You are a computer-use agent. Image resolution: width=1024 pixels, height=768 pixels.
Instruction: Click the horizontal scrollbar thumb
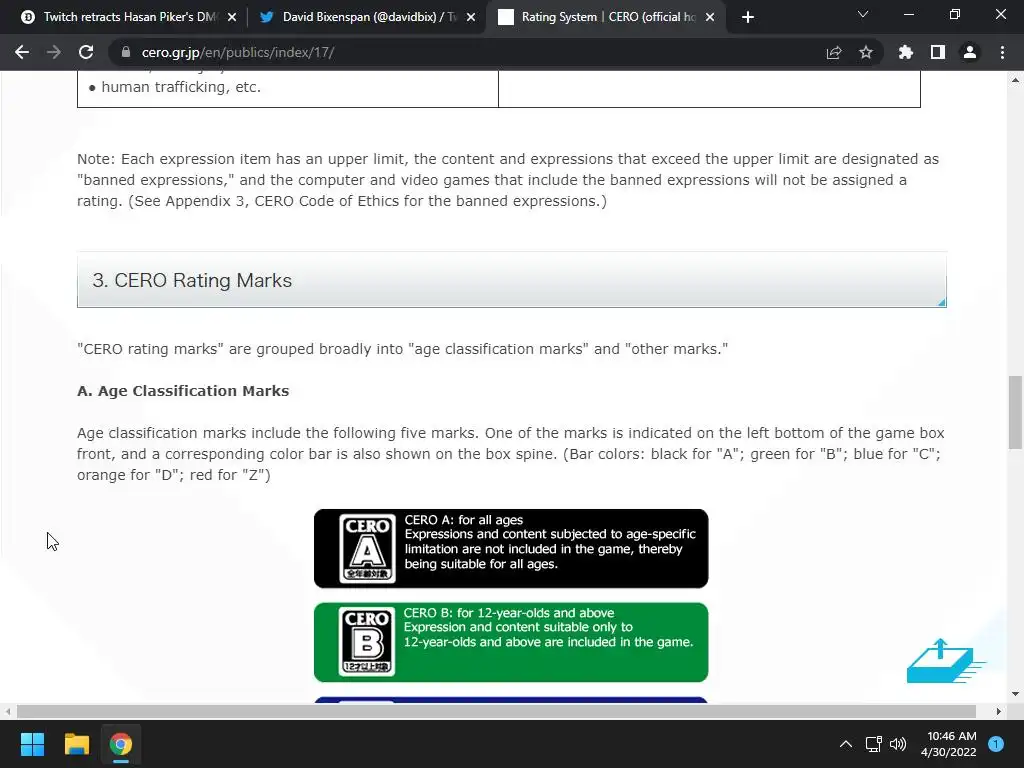(496, 711)
